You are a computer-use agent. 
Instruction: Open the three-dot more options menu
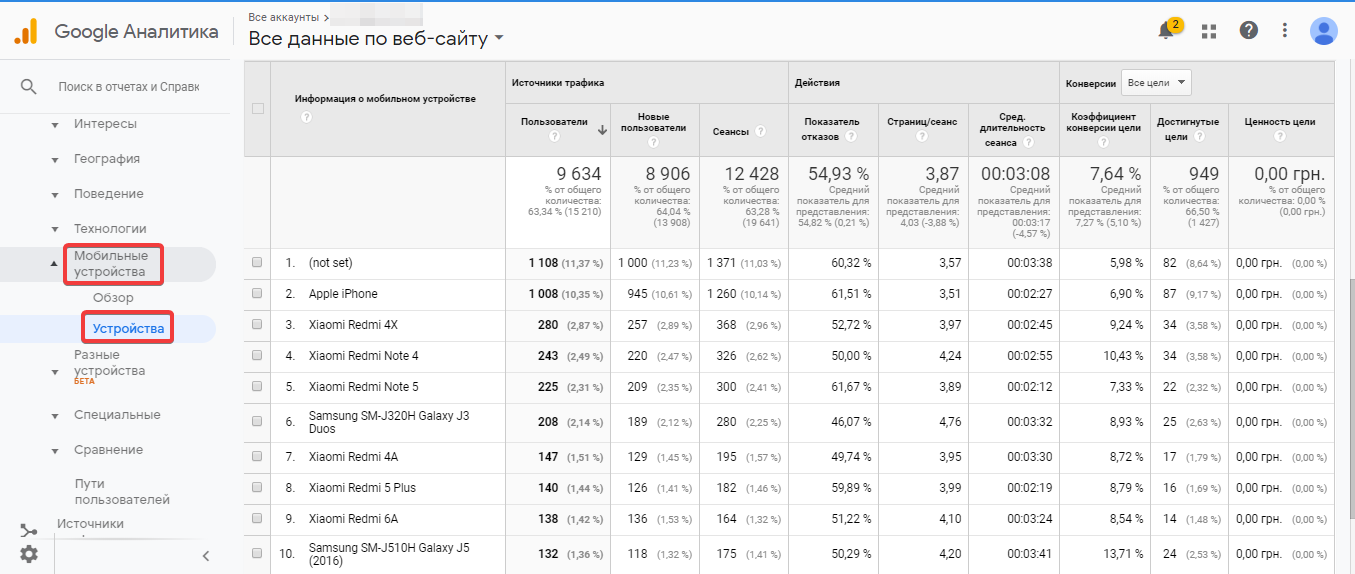point(1285,30)
